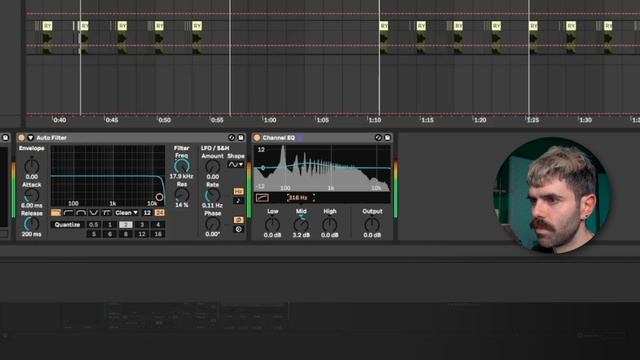Select quantize value 8
Viewport: 640px width, 360px height.
126,234
